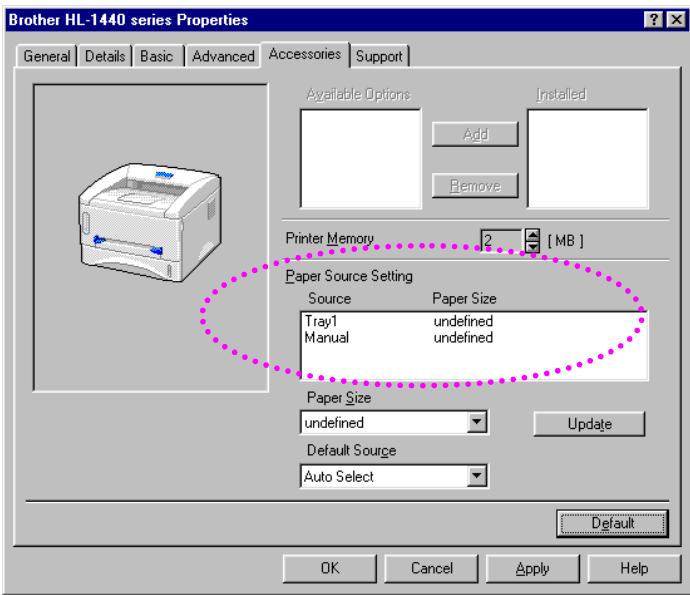Screen dimensions: 690x595
Task: Click the Paper Size combo box text undefined
Action: [334, 422]
